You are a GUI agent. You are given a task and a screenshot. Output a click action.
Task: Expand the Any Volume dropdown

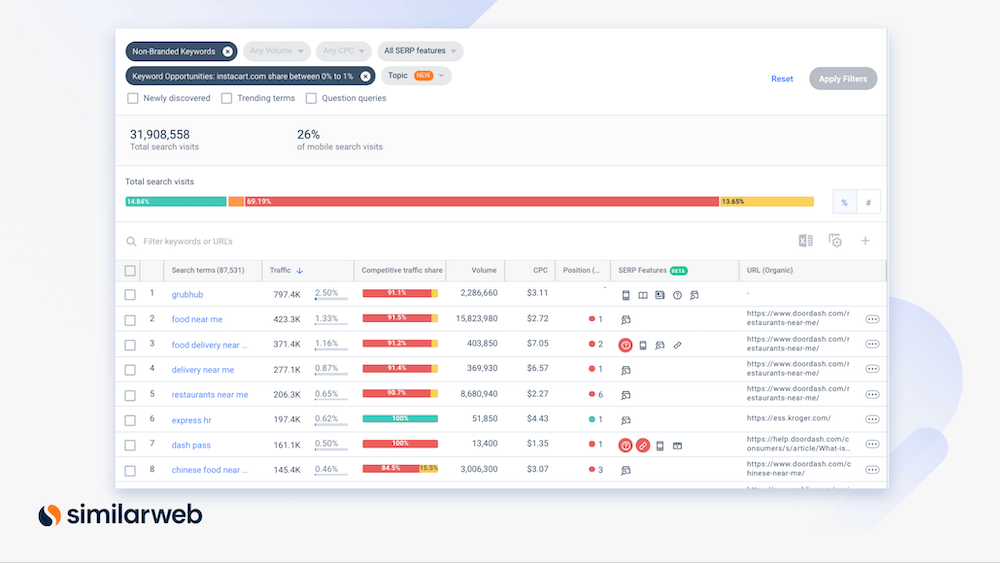[x=276, y=51]
